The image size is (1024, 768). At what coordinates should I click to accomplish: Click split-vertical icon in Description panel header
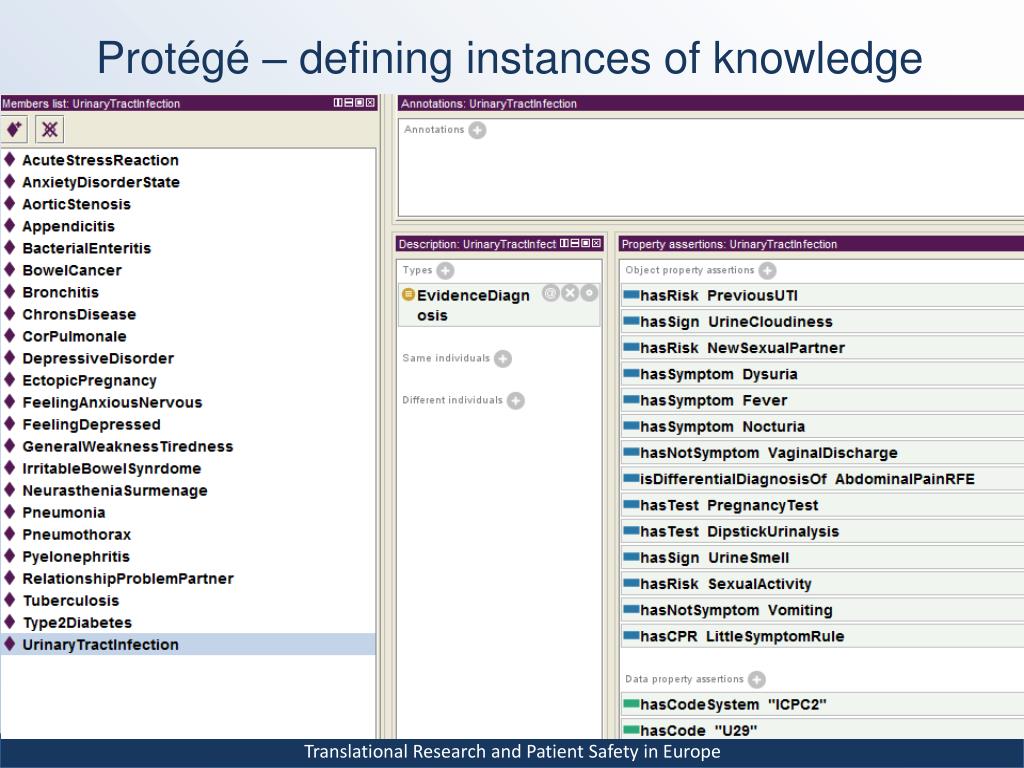coord(564,243)
